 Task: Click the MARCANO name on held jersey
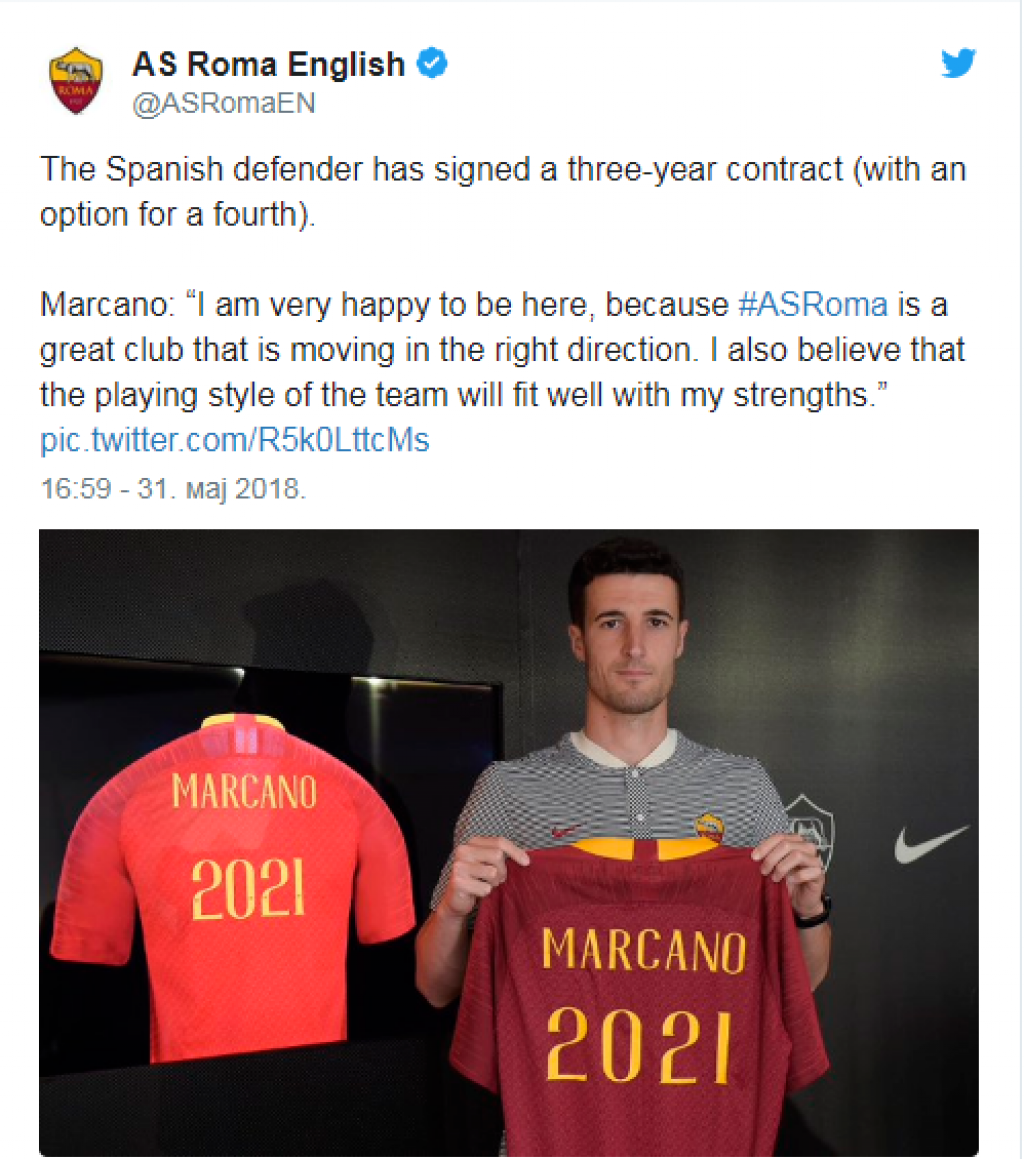tap(644, 950)
